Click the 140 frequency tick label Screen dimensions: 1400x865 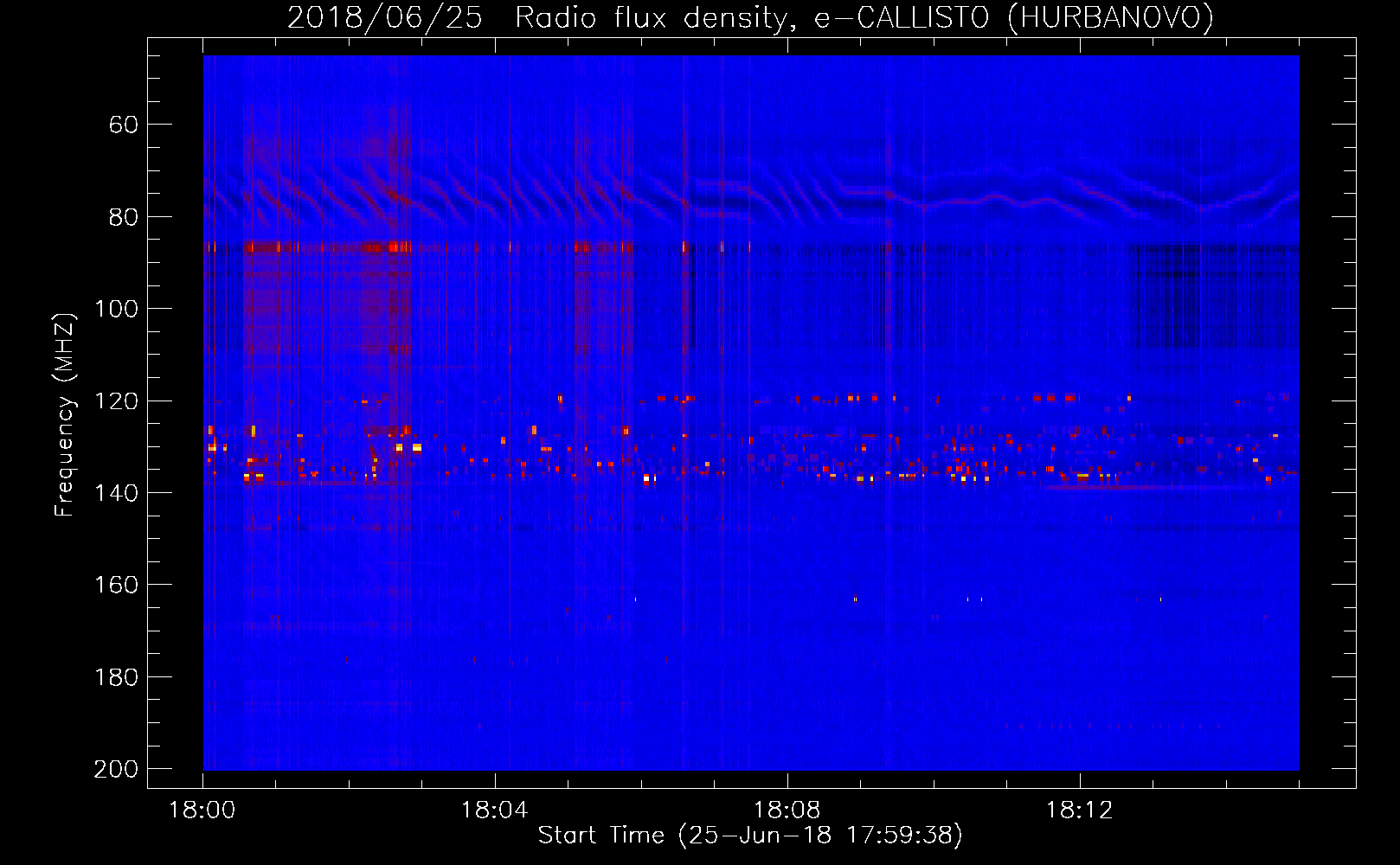[116, 493]
